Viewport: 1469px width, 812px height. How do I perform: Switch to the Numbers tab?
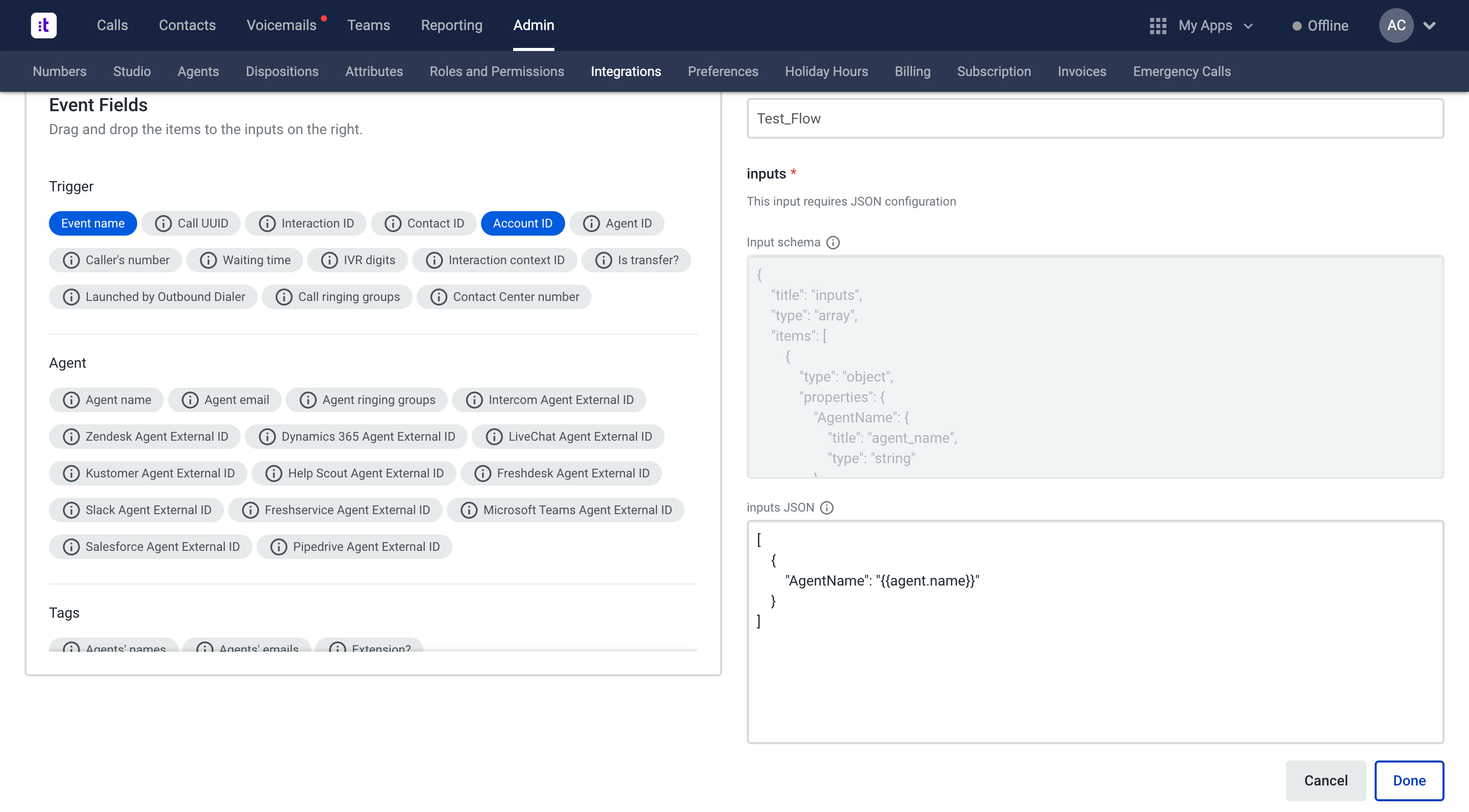pyautogui.click(x=59, y=71)
